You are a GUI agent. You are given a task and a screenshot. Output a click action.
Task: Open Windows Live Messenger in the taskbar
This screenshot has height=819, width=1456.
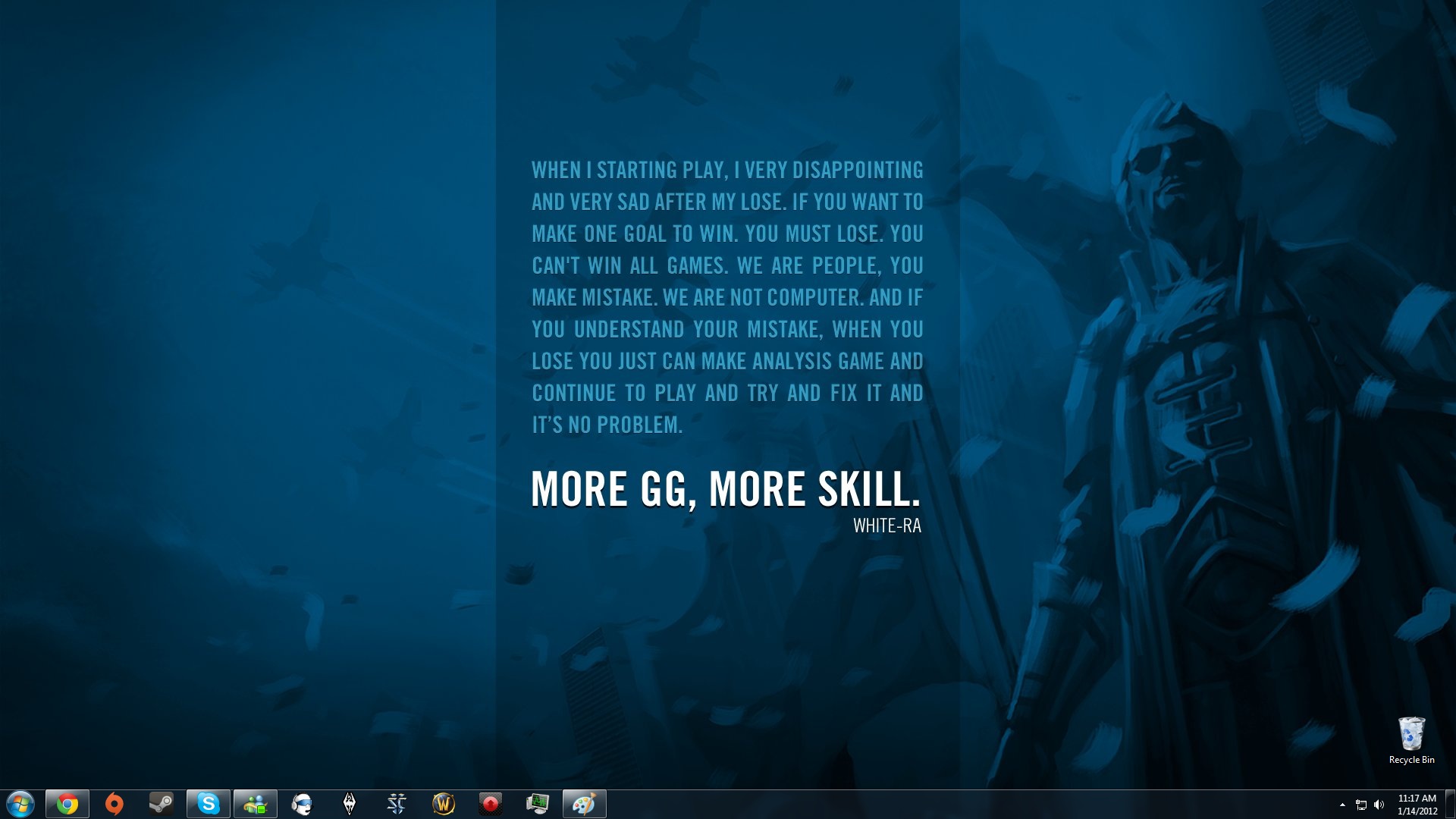click(x=256, y=804)
